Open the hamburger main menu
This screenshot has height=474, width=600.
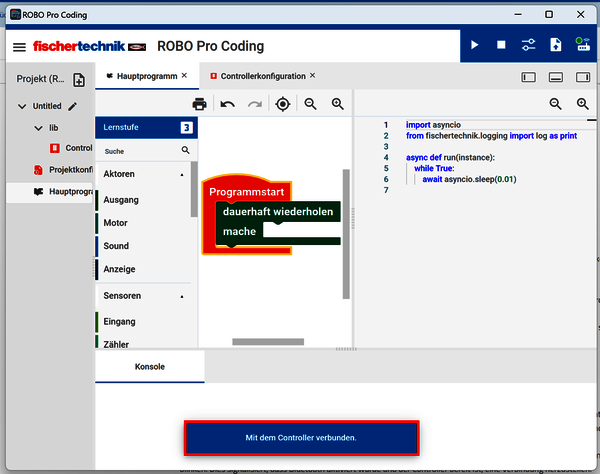(19, 47)
